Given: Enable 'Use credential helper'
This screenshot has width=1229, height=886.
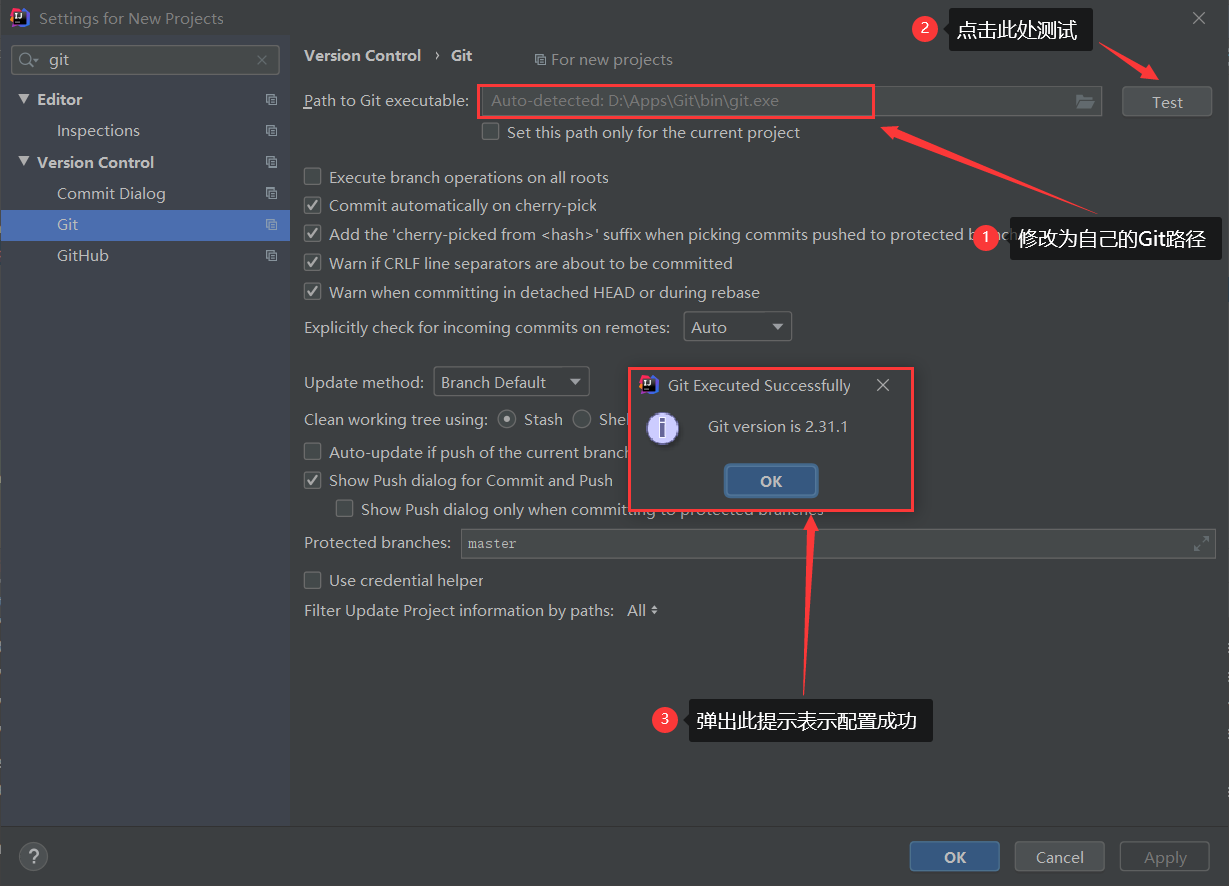Looking at the screenshot, I should click(313, 580).
